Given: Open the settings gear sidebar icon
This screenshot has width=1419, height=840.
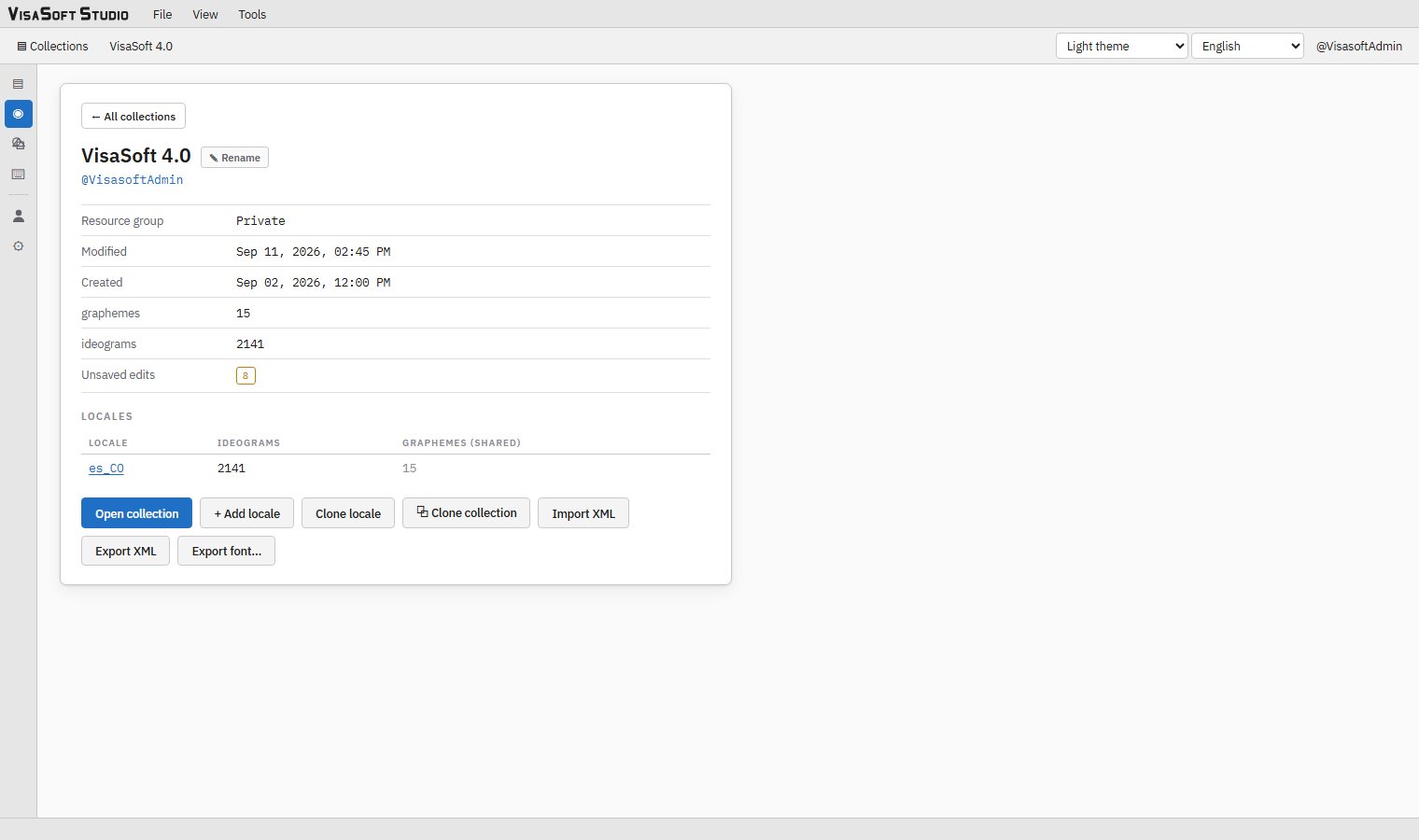Looking at the screenshot, I should point(18,246).
